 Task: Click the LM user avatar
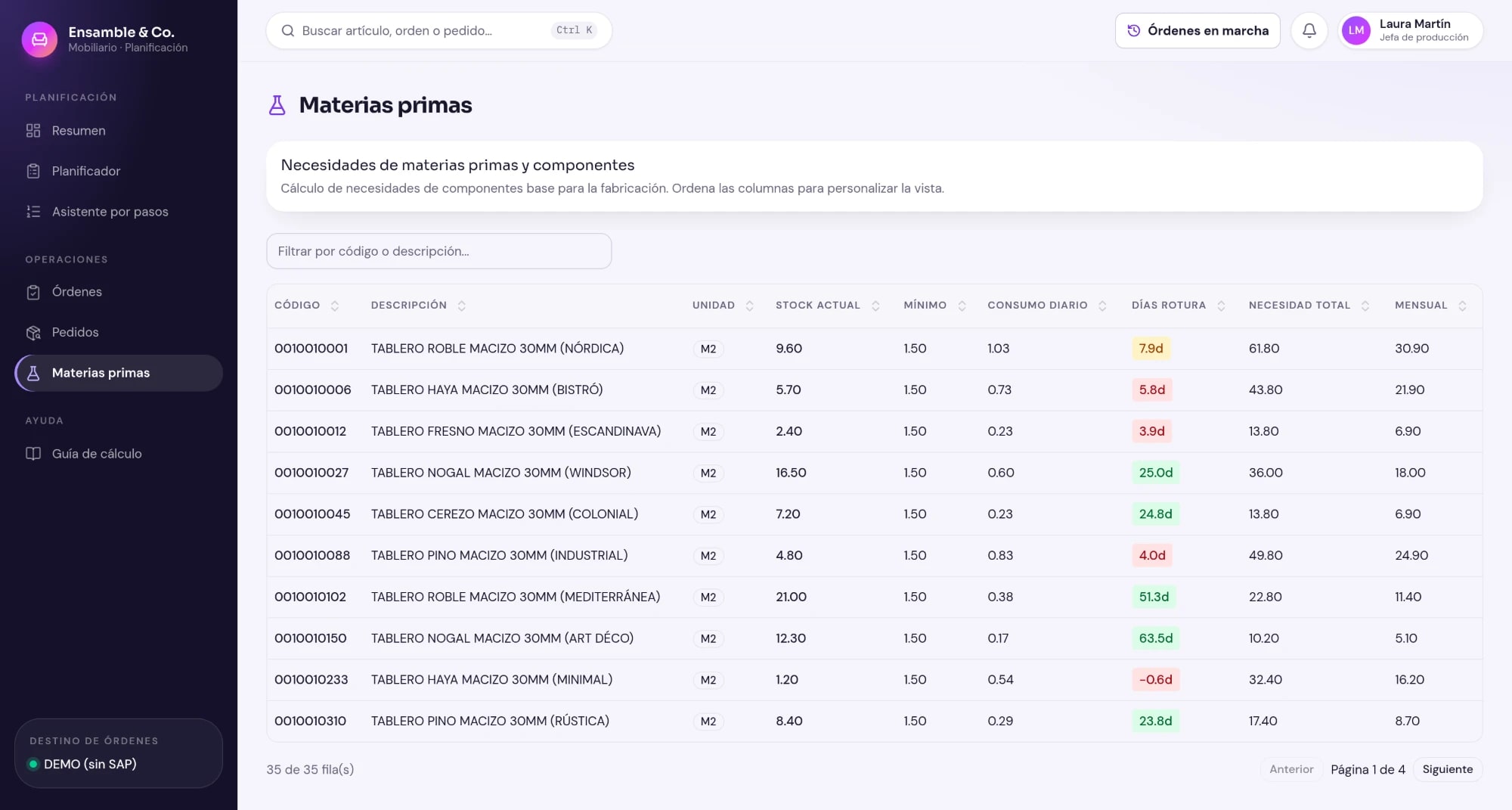point(1356,30)
